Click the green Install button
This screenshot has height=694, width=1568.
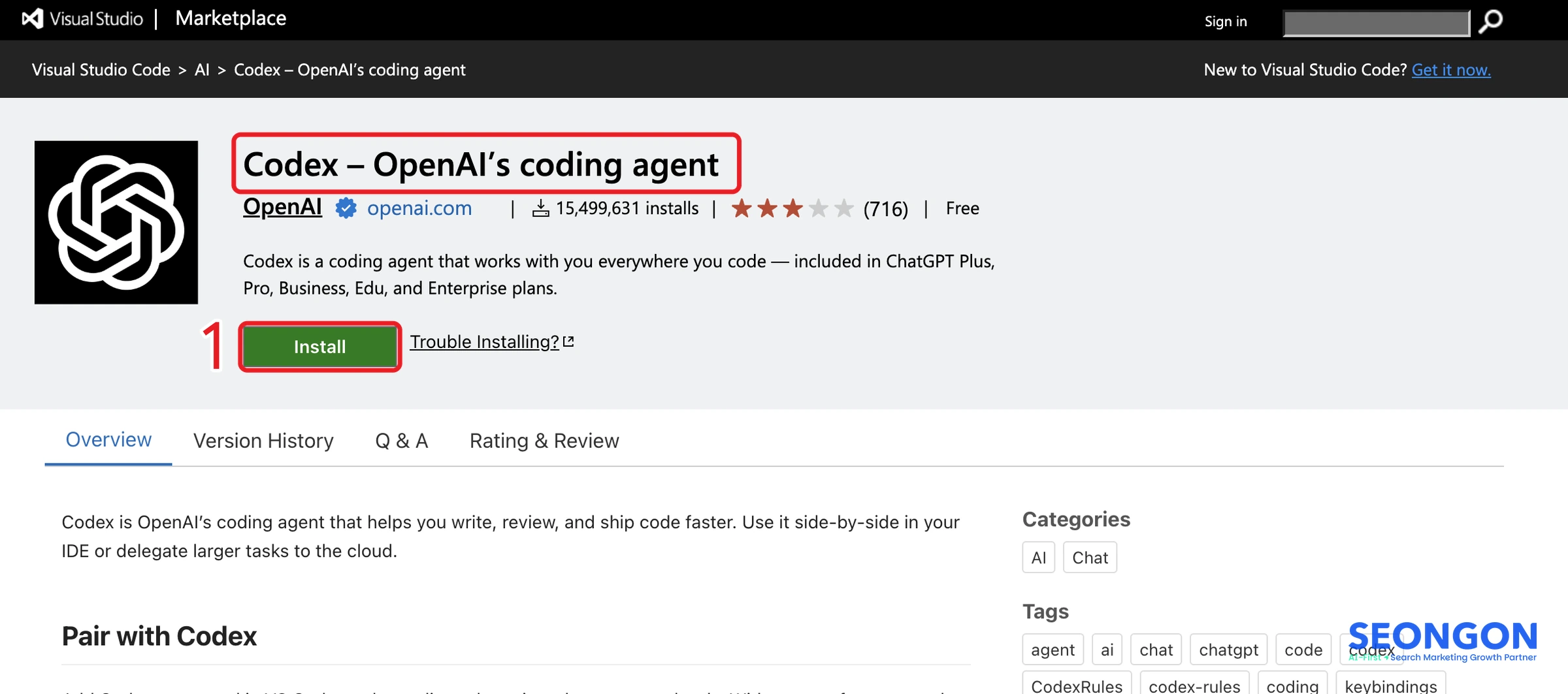tap(319, 347)
